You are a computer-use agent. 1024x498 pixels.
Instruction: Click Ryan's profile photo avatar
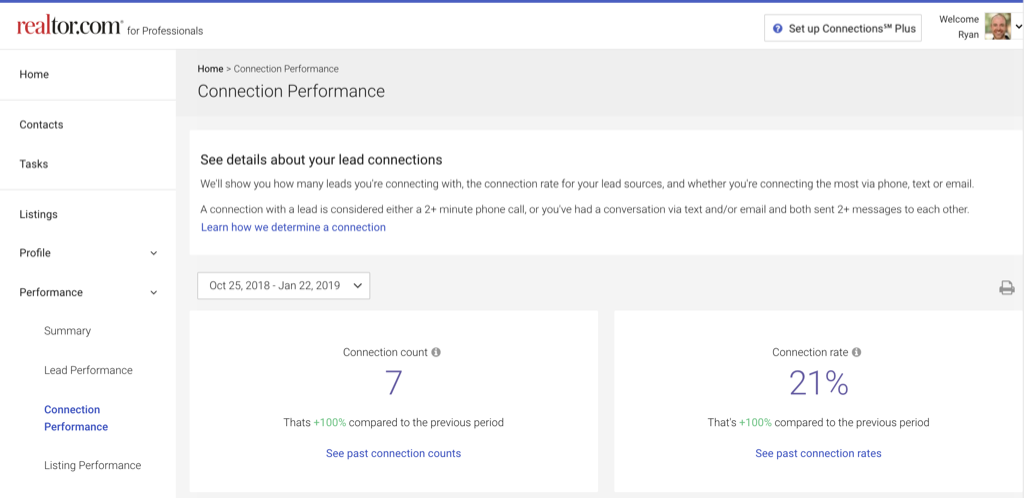[997, 27]
